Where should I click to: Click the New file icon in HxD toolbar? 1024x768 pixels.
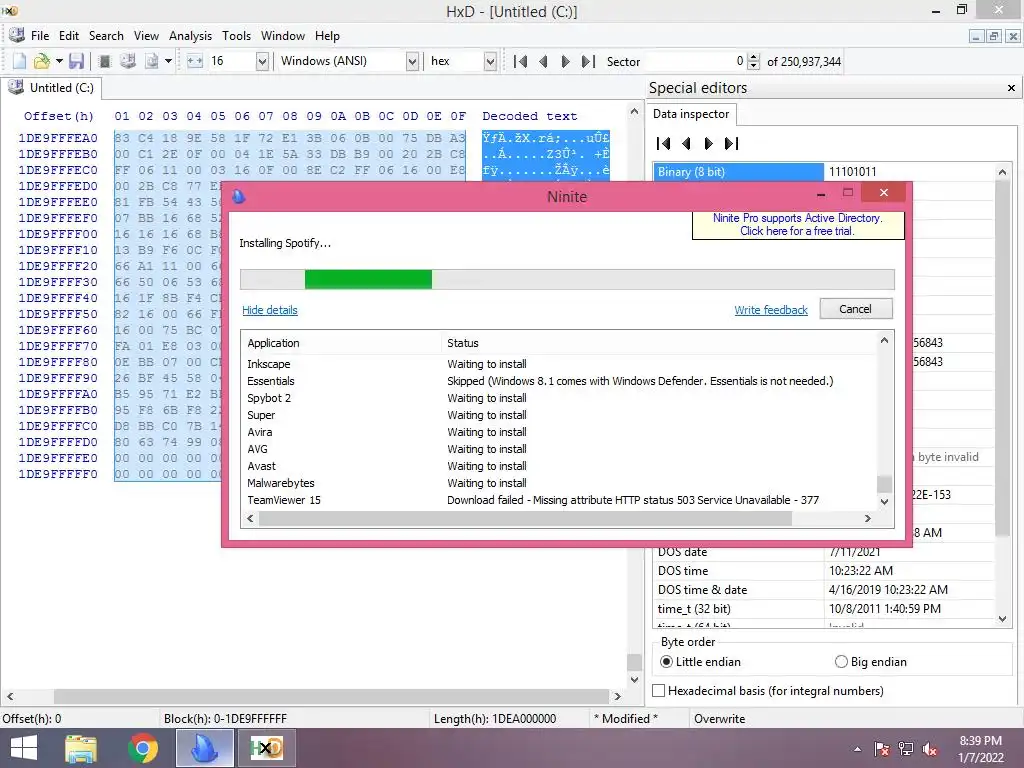click(19, 61)
